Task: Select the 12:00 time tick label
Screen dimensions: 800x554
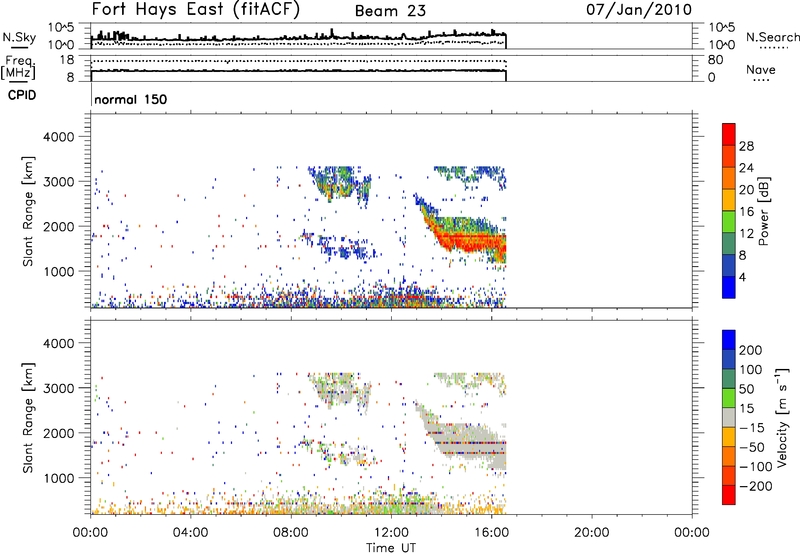Action: coord(391,533)
